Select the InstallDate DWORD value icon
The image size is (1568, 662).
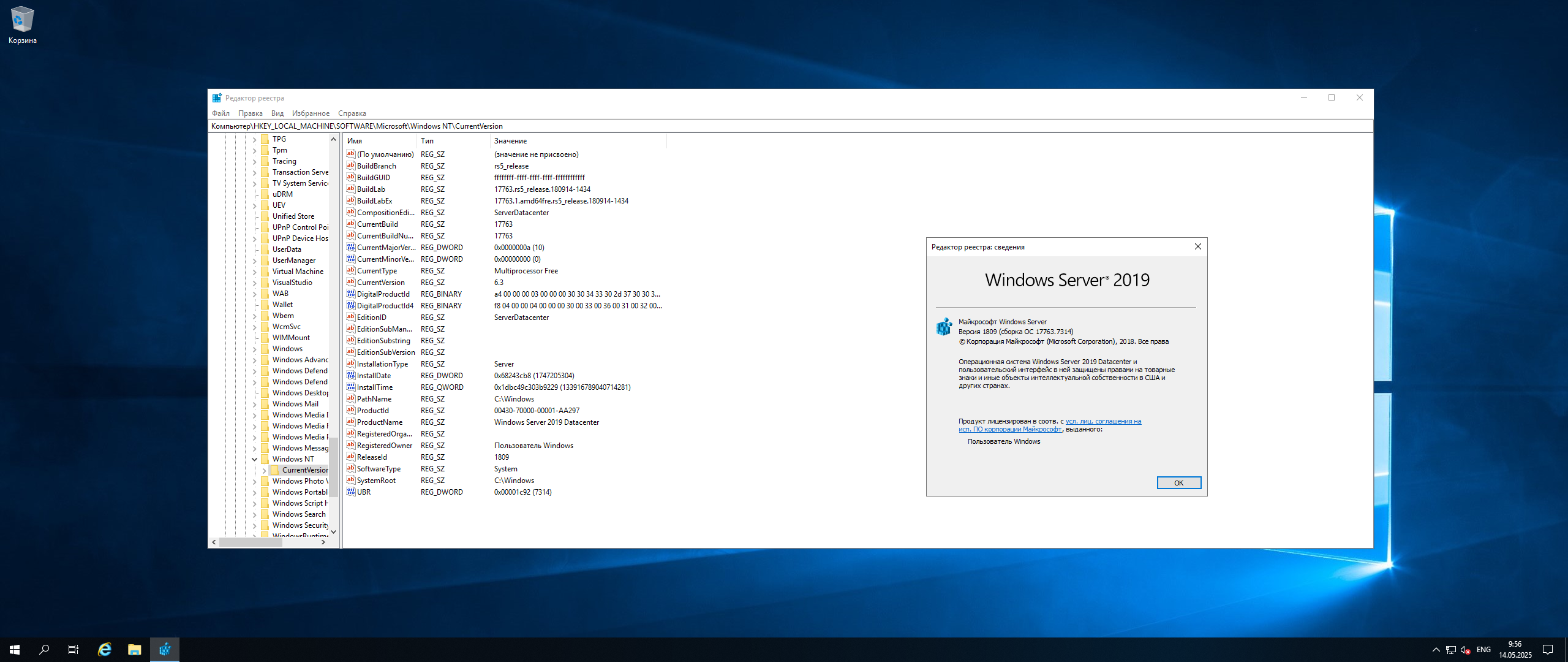(x=351, y=375)
